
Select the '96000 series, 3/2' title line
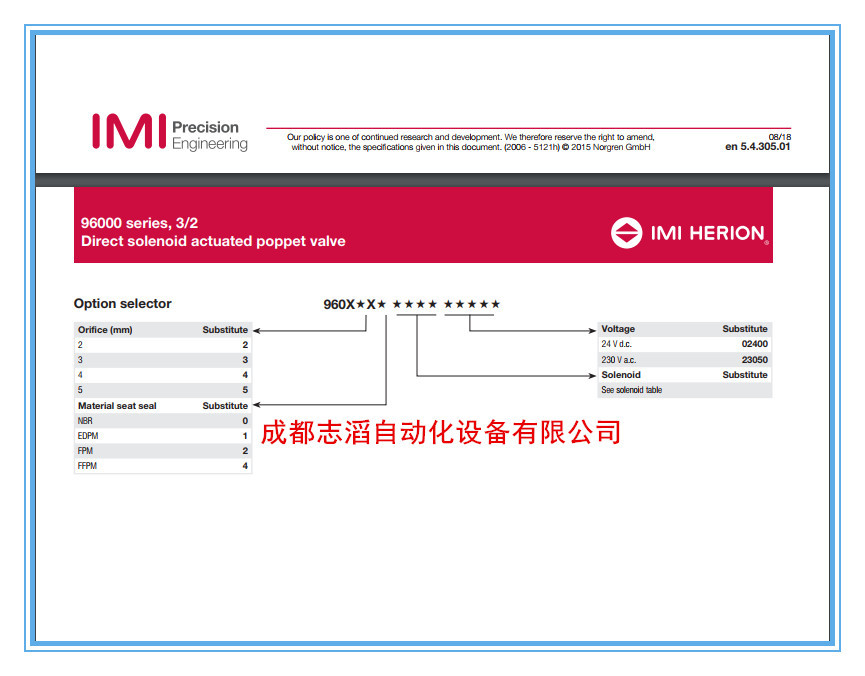(x=140, y=223)
